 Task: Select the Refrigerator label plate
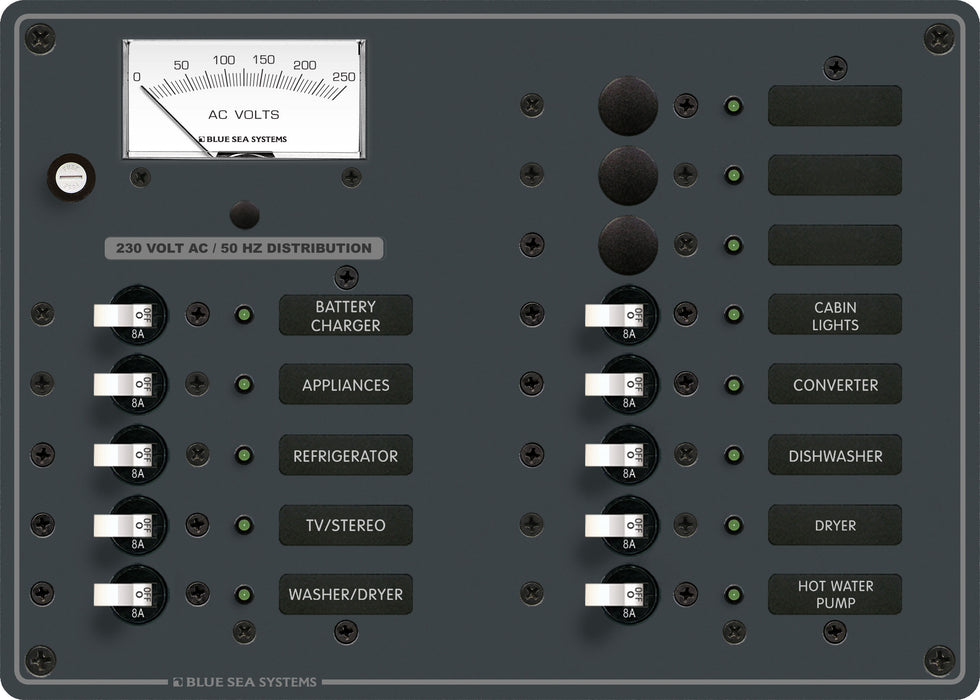pyautogui.click(x=345, y=455)
